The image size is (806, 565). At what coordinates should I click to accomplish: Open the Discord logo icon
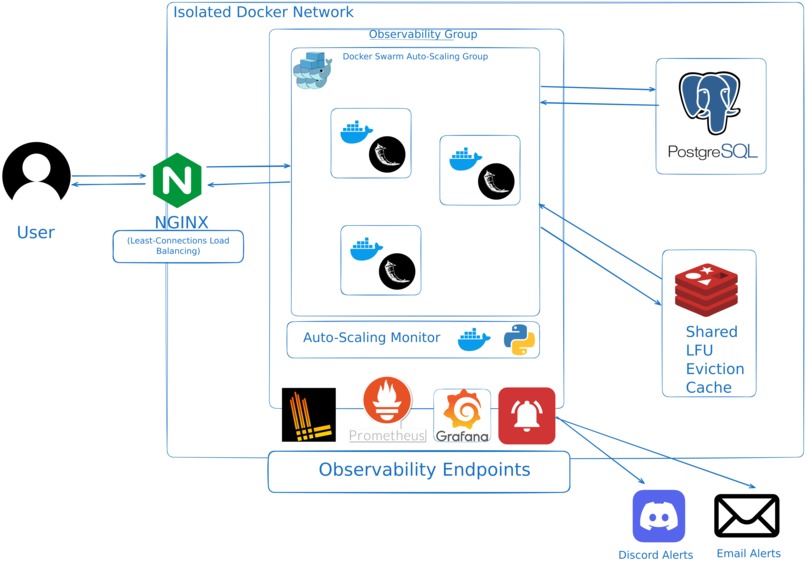tap(658, 516)
